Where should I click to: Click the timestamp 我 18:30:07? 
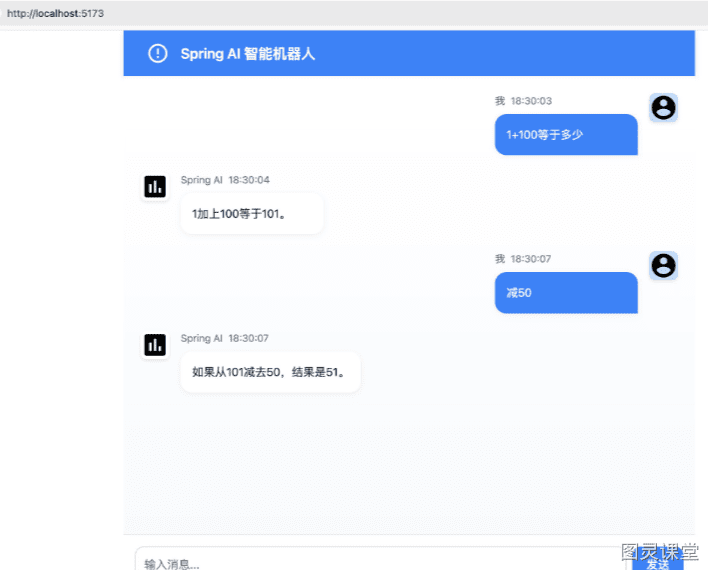(523, 259)
